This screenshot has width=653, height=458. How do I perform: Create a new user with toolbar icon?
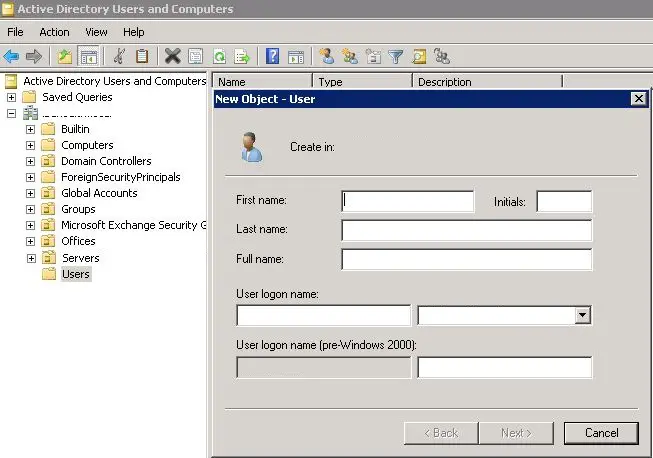[326, 56]
